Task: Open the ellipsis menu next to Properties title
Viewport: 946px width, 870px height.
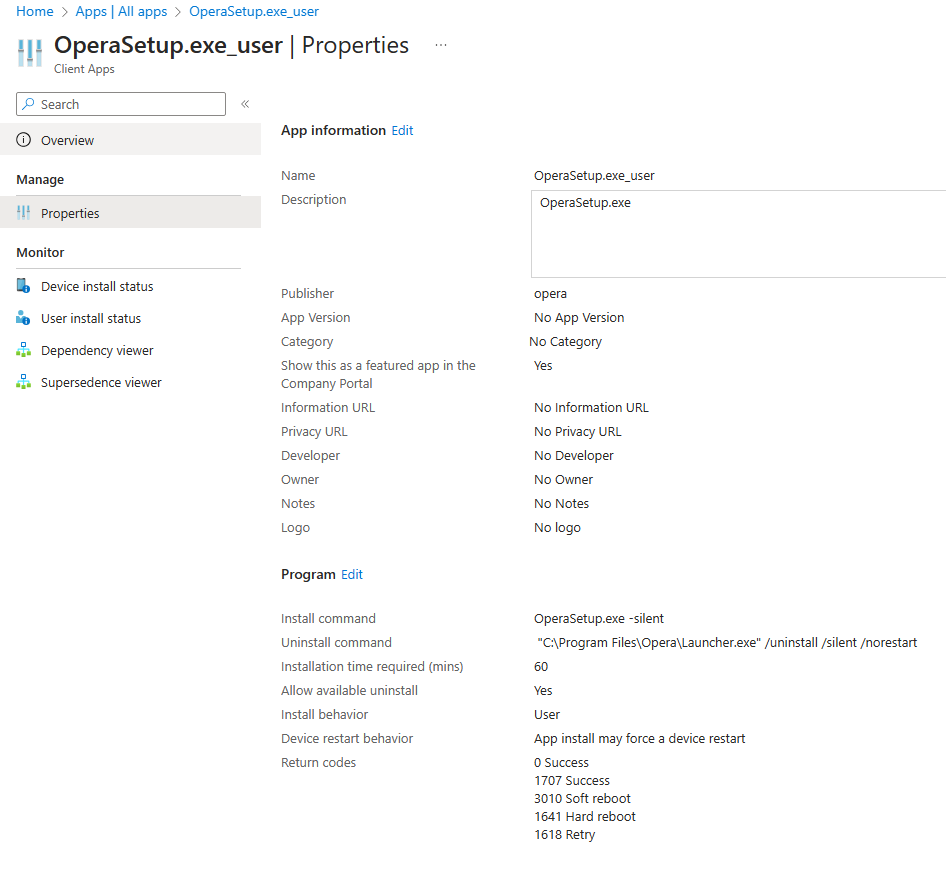Action: tap(440, 44)
